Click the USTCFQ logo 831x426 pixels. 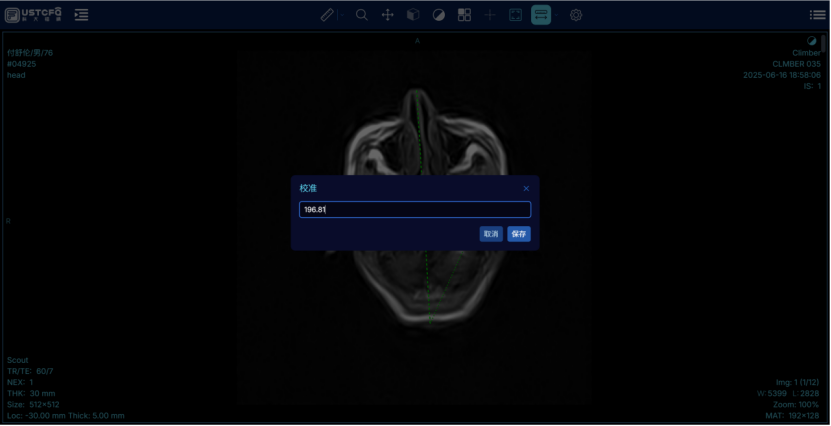33,15
